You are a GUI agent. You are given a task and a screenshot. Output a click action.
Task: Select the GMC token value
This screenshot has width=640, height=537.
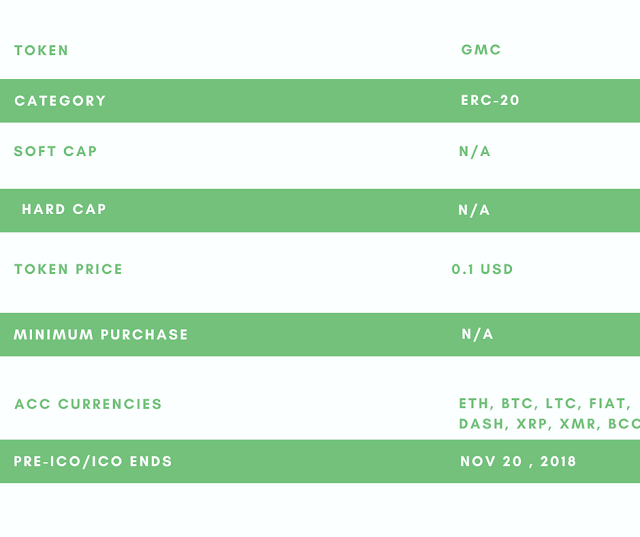click(481, 50)
